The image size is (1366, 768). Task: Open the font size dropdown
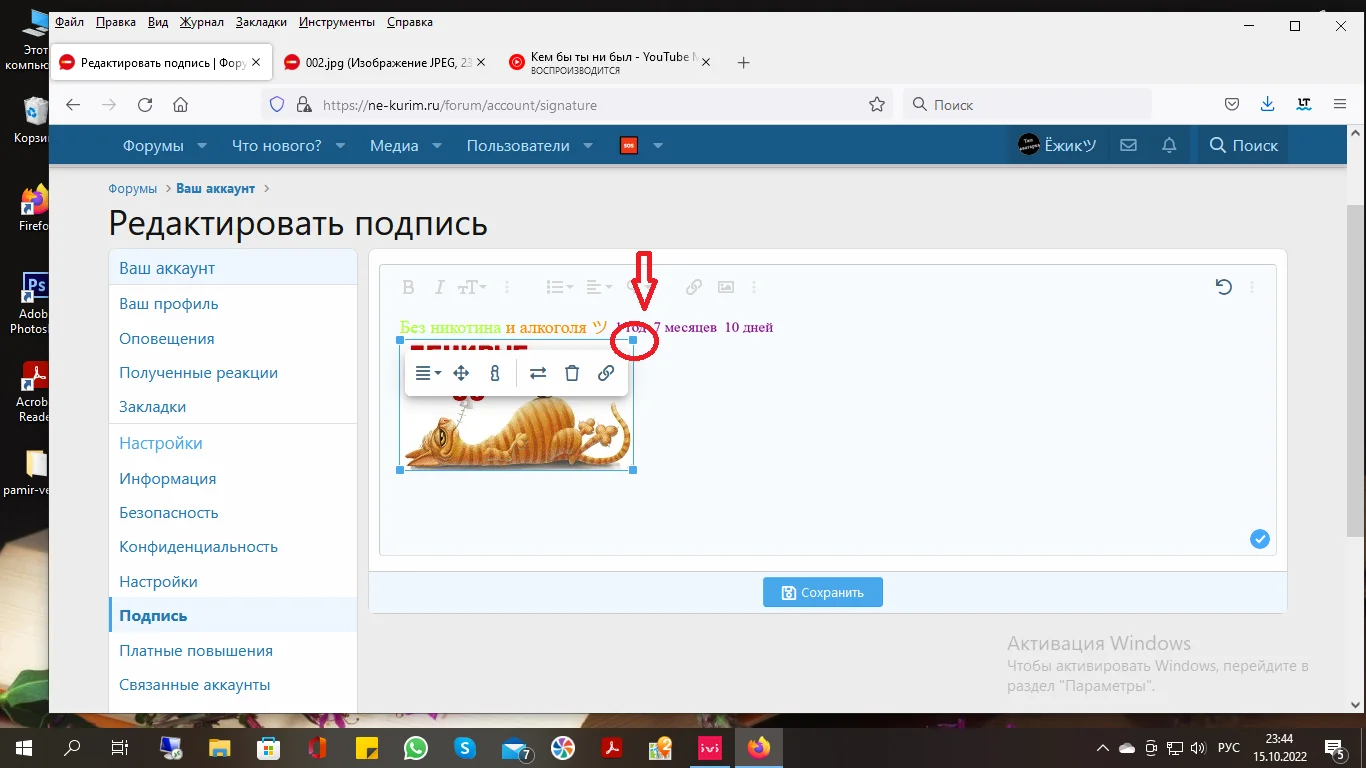click(470, 287)
